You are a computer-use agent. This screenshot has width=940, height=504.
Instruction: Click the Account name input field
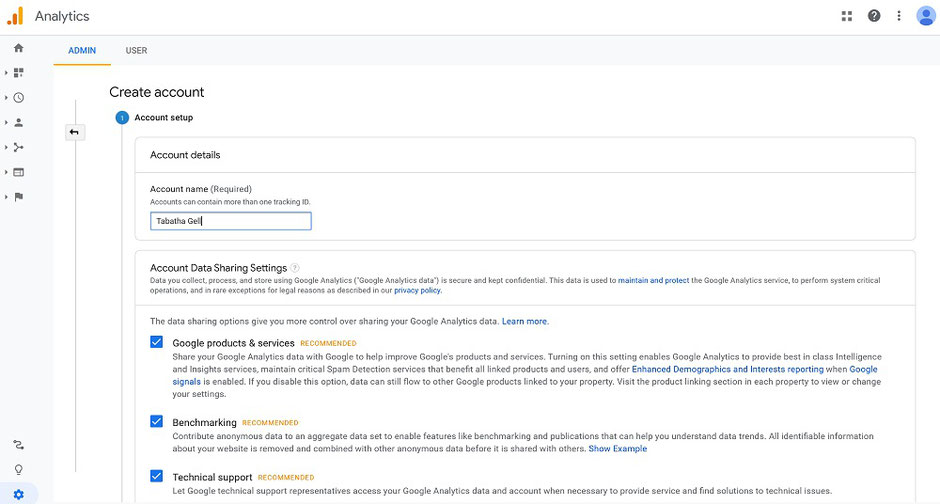(231, 221)
